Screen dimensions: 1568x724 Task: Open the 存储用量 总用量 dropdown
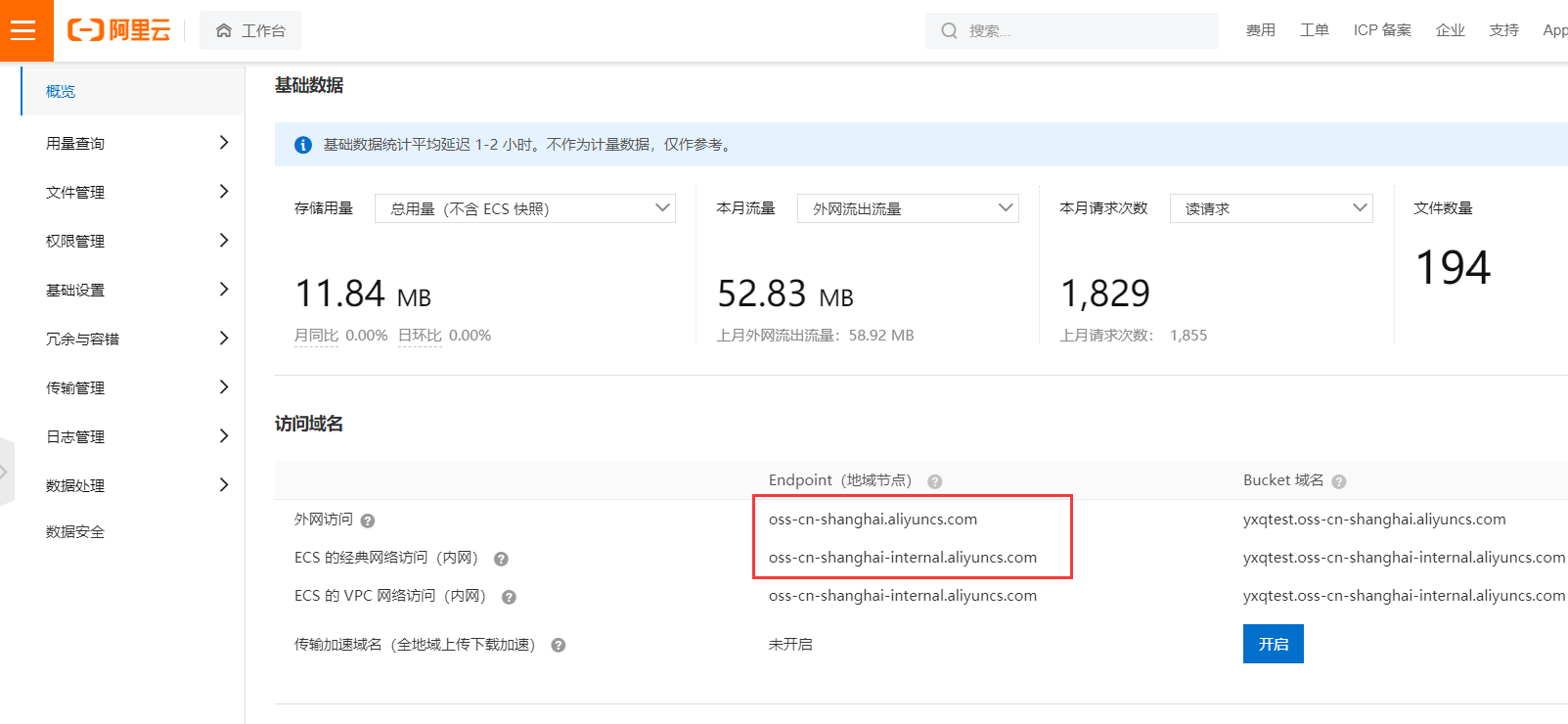point(525,208)
